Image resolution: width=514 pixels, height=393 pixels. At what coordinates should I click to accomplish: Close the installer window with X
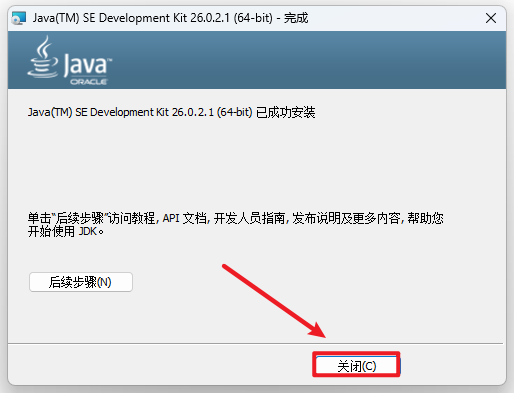click(x=491, y=18)
